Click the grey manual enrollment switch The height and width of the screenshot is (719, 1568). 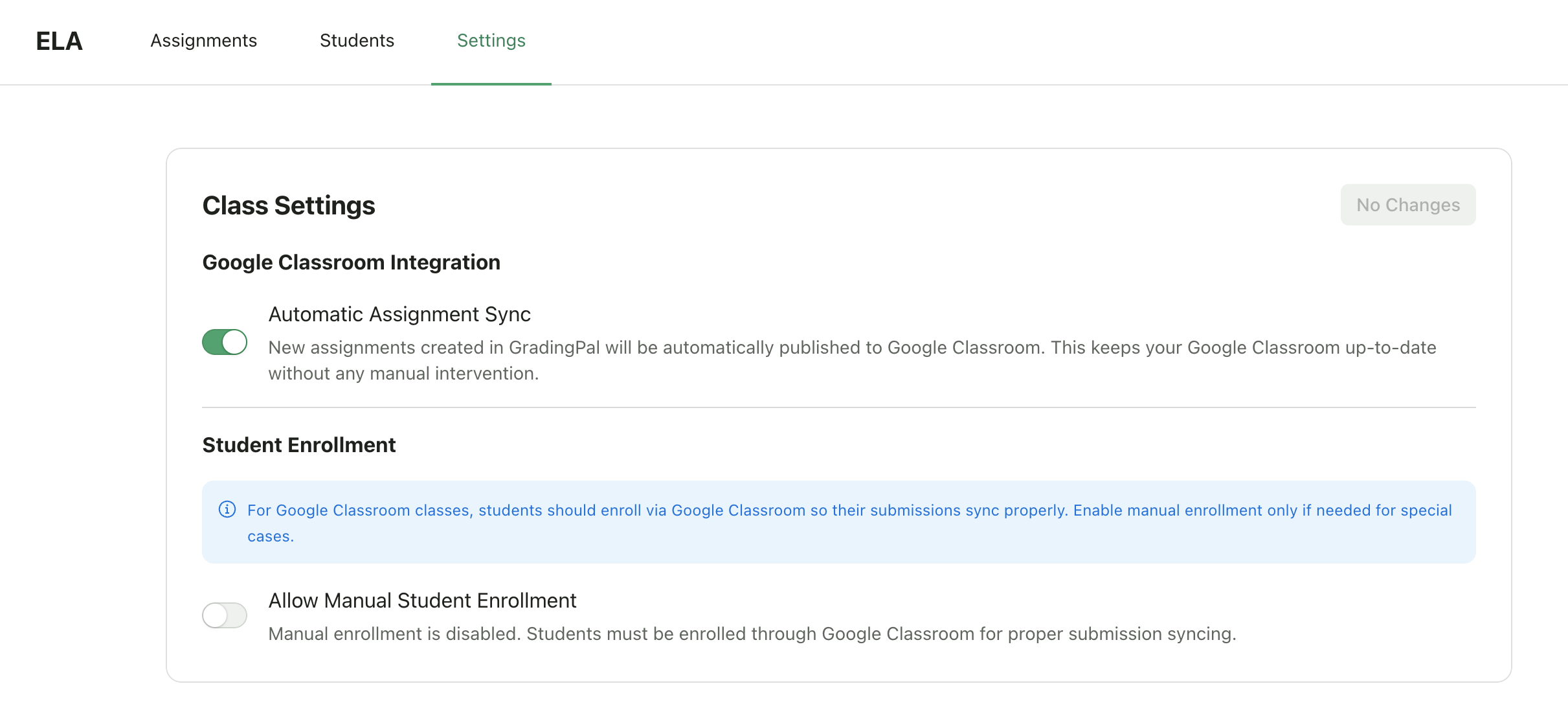coord(225,615)
